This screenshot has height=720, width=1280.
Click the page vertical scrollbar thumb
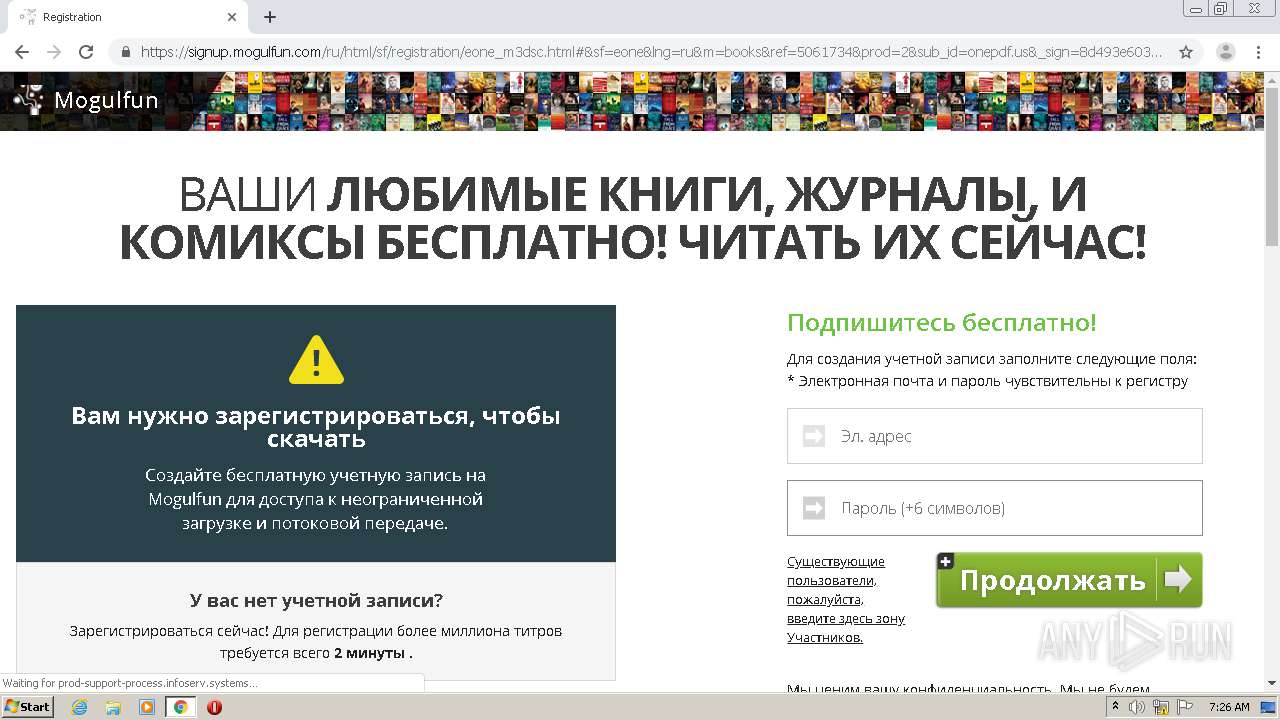point(1272,165)
